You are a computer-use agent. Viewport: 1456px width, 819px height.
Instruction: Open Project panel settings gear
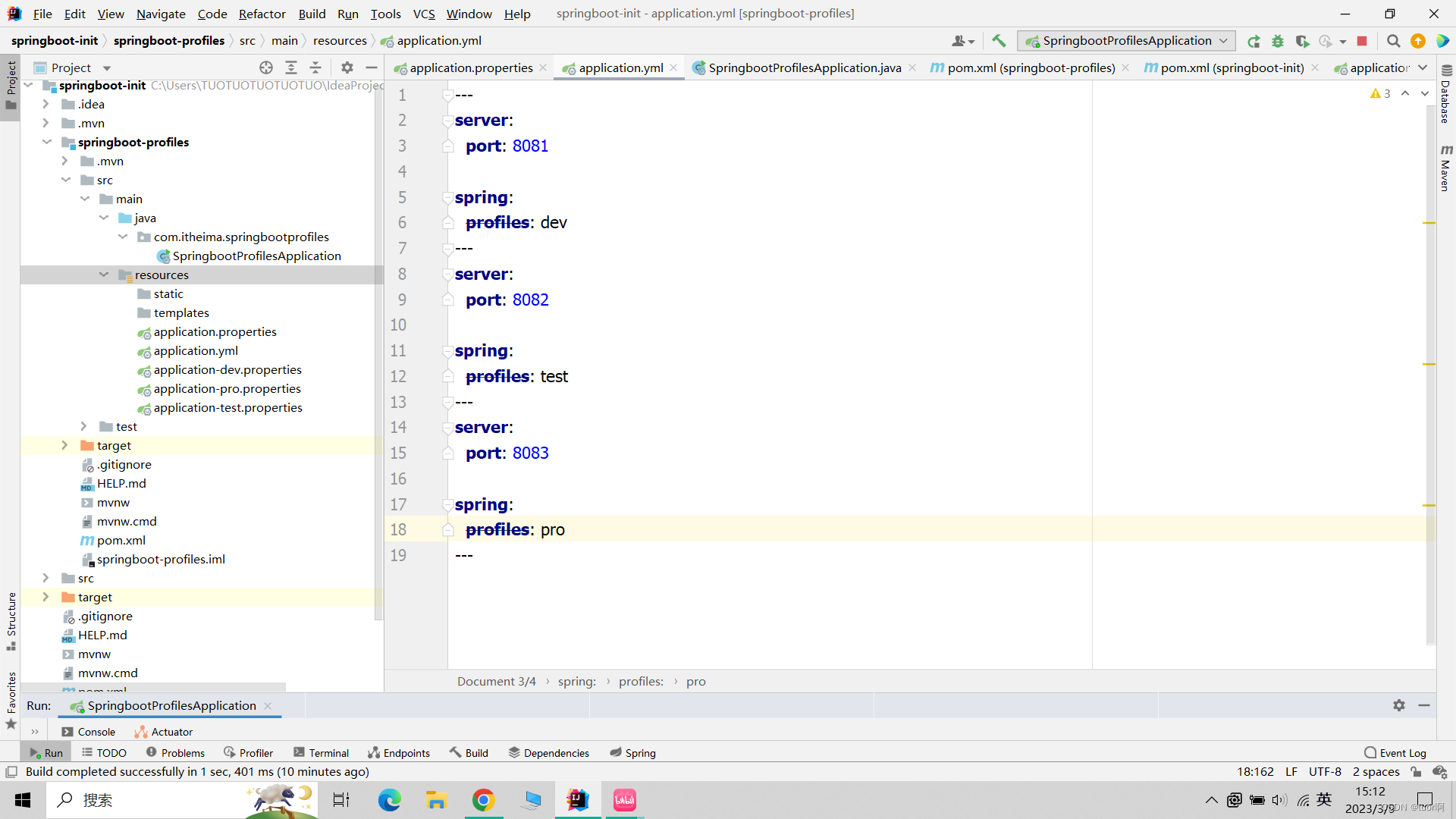coord(347,67)
